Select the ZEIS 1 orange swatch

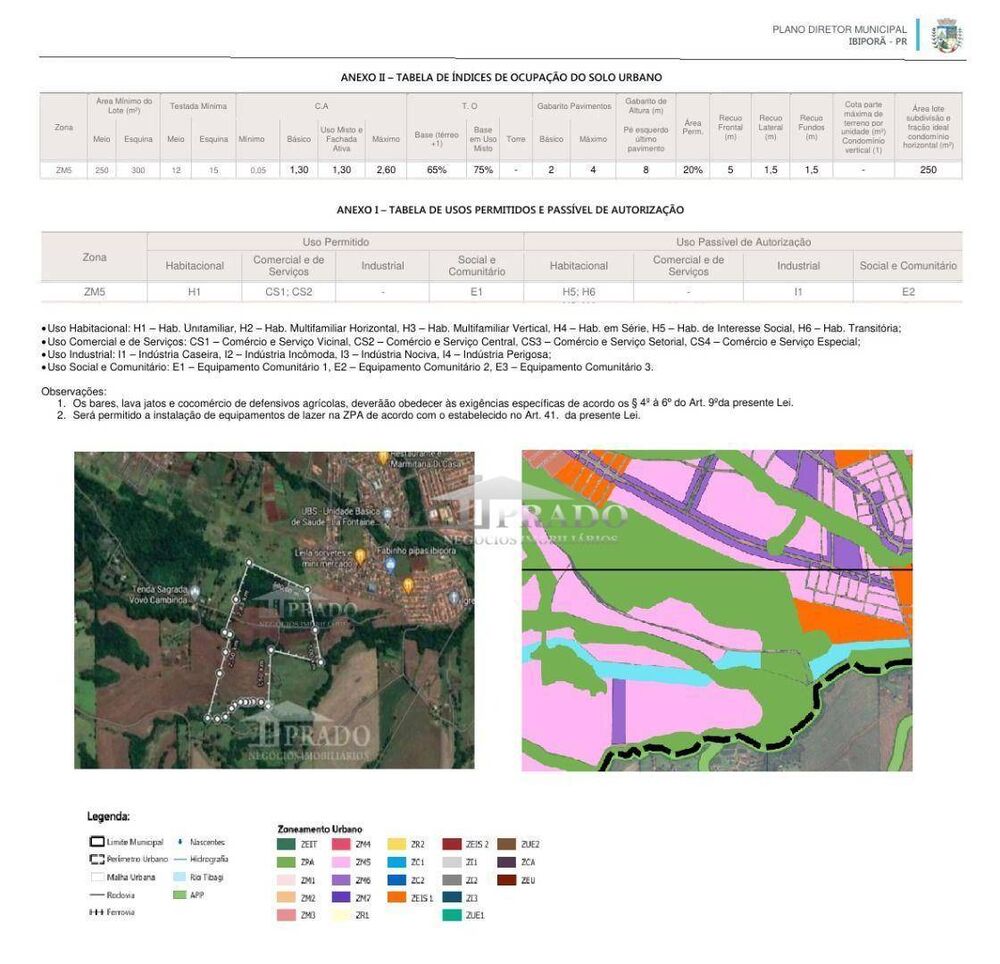(x=397, y=897)
